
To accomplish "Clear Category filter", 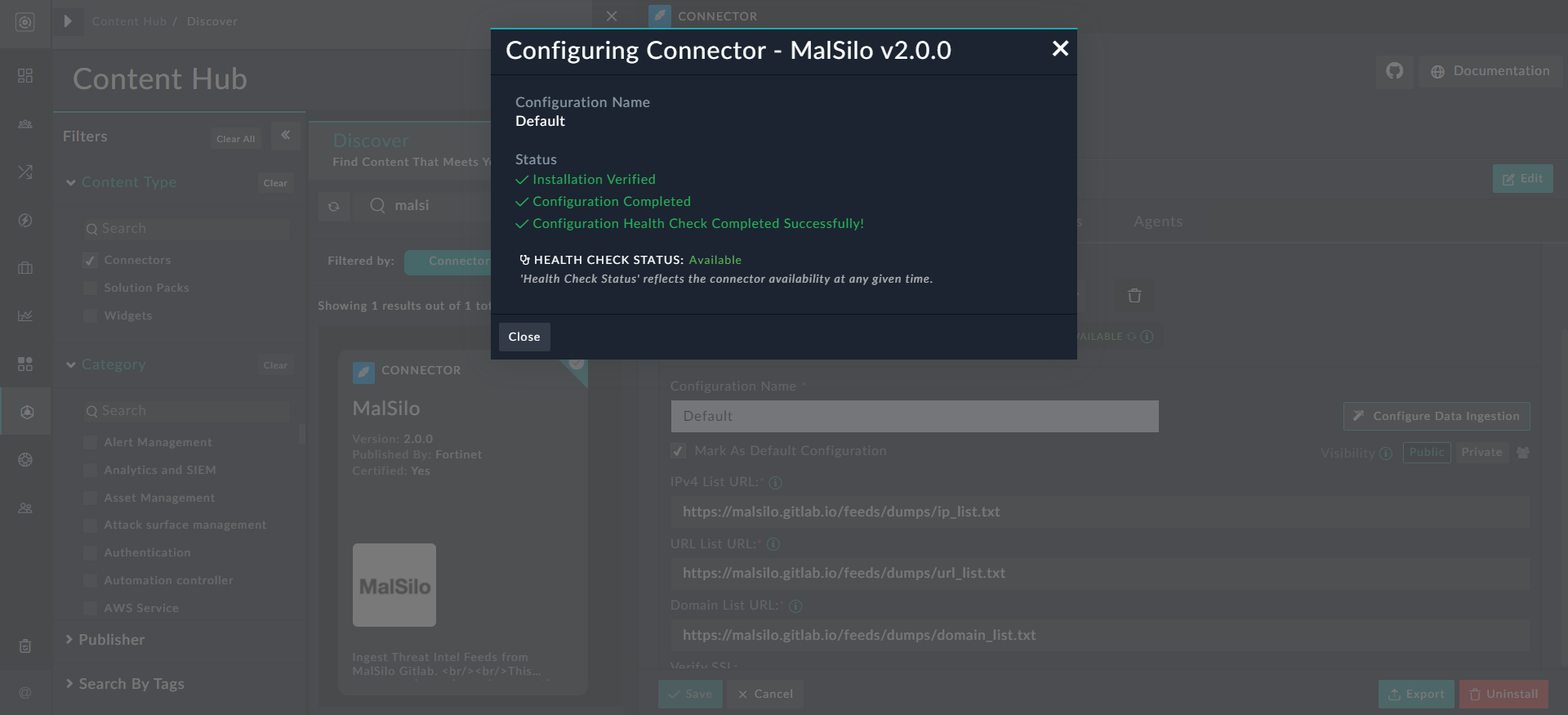I will (275, 365).
